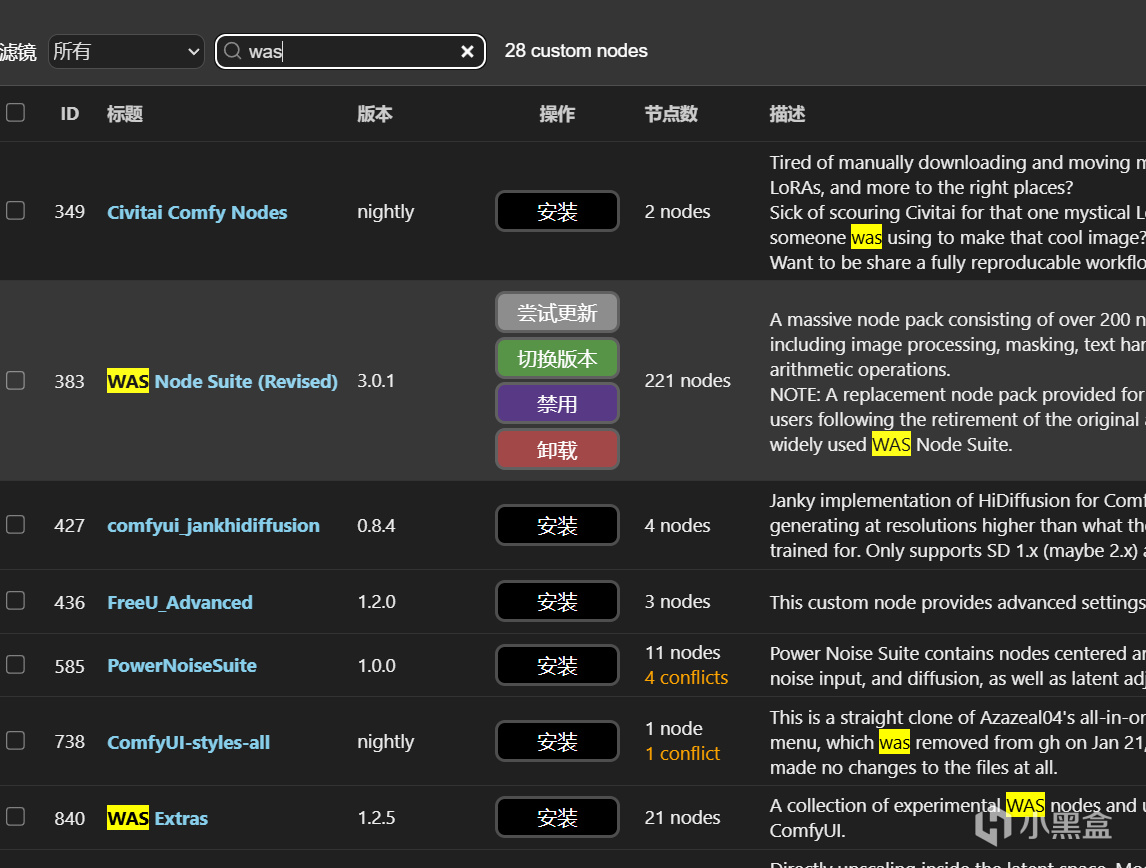The height and width of the screenshot is (868, 1146).
Task: Click '2 nodes' count for Civitai Comfy Nodes
Action: point(677,212)
